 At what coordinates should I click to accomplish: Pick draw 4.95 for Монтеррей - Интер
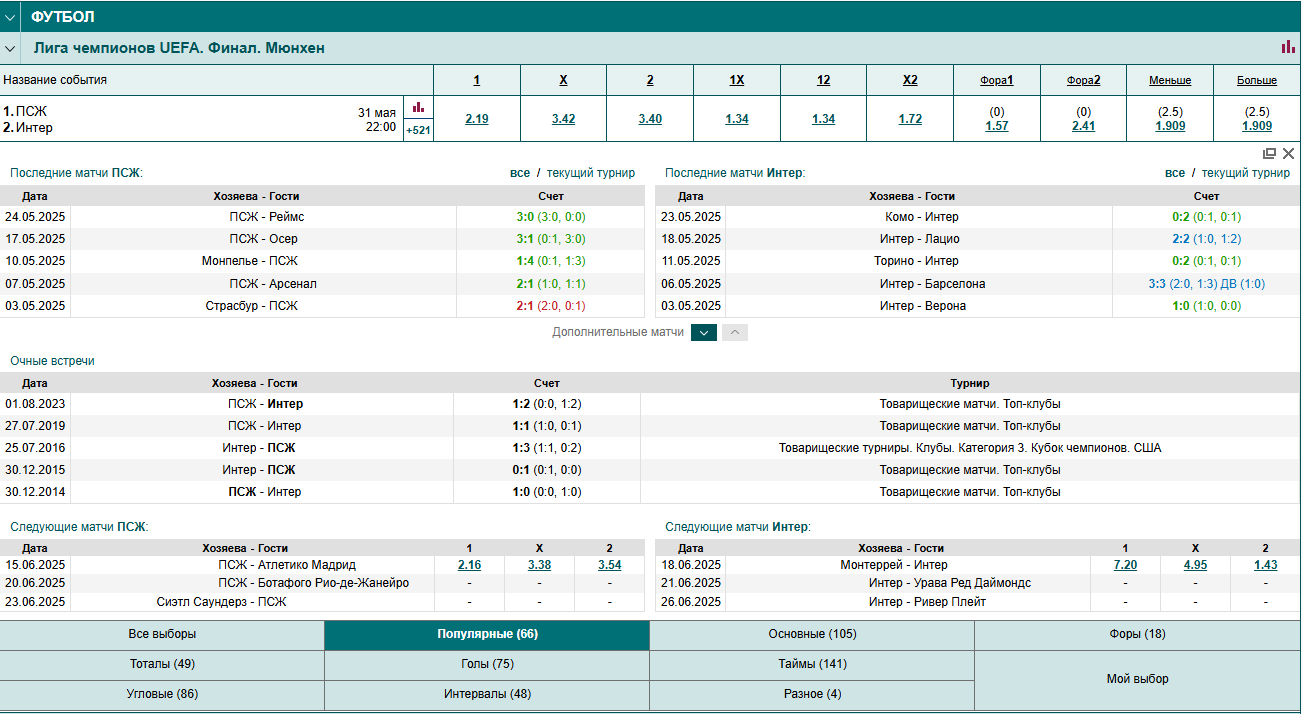[1195, 565]
